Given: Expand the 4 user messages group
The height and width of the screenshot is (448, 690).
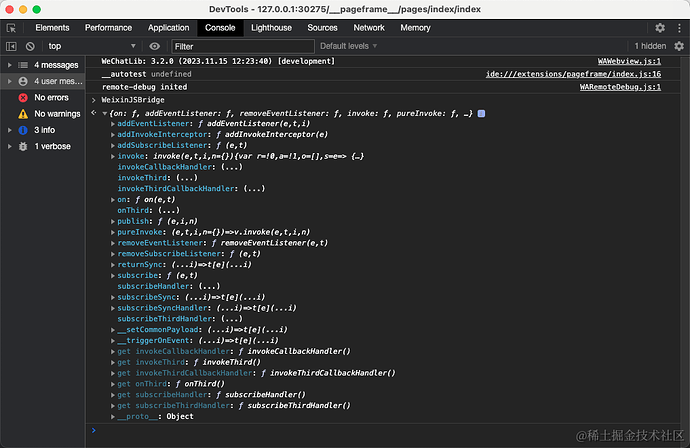Looking at the screenshot, I should (10, 81).
